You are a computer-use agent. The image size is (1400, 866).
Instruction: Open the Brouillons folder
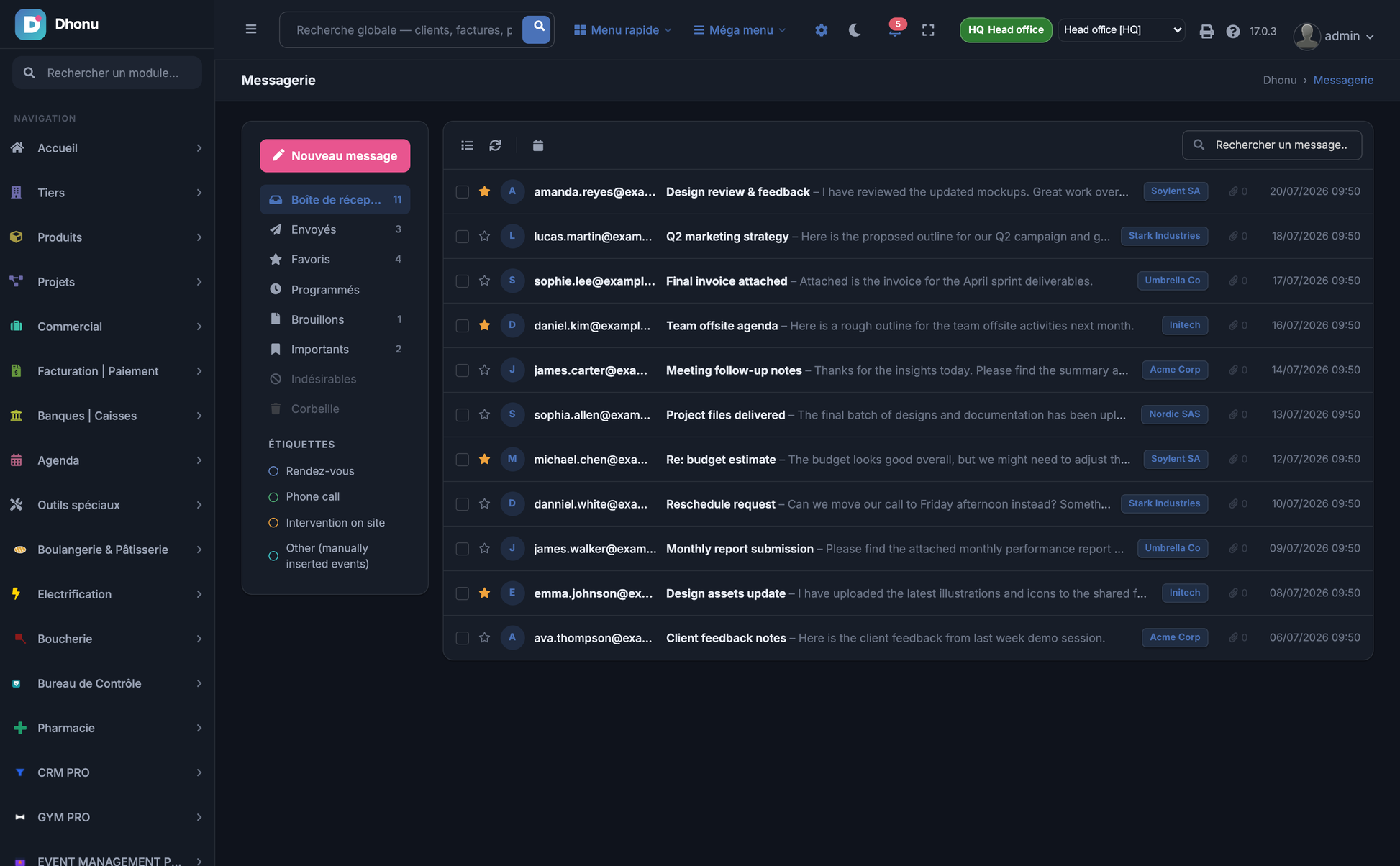coord(335,319)
